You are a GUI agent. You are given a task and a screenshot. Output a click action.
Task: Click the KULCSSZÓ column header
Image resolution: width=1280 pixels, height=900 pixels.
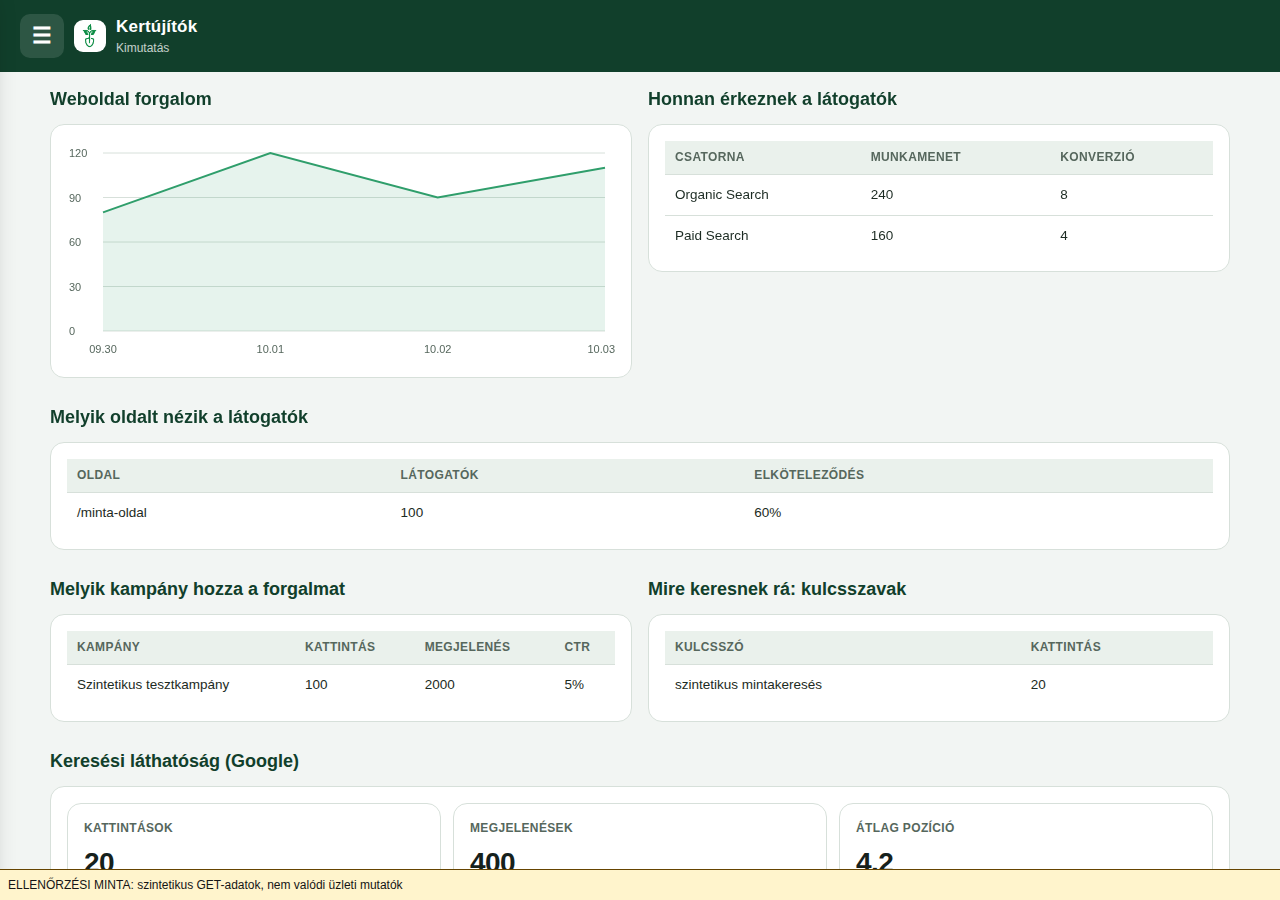click(709, 647)
